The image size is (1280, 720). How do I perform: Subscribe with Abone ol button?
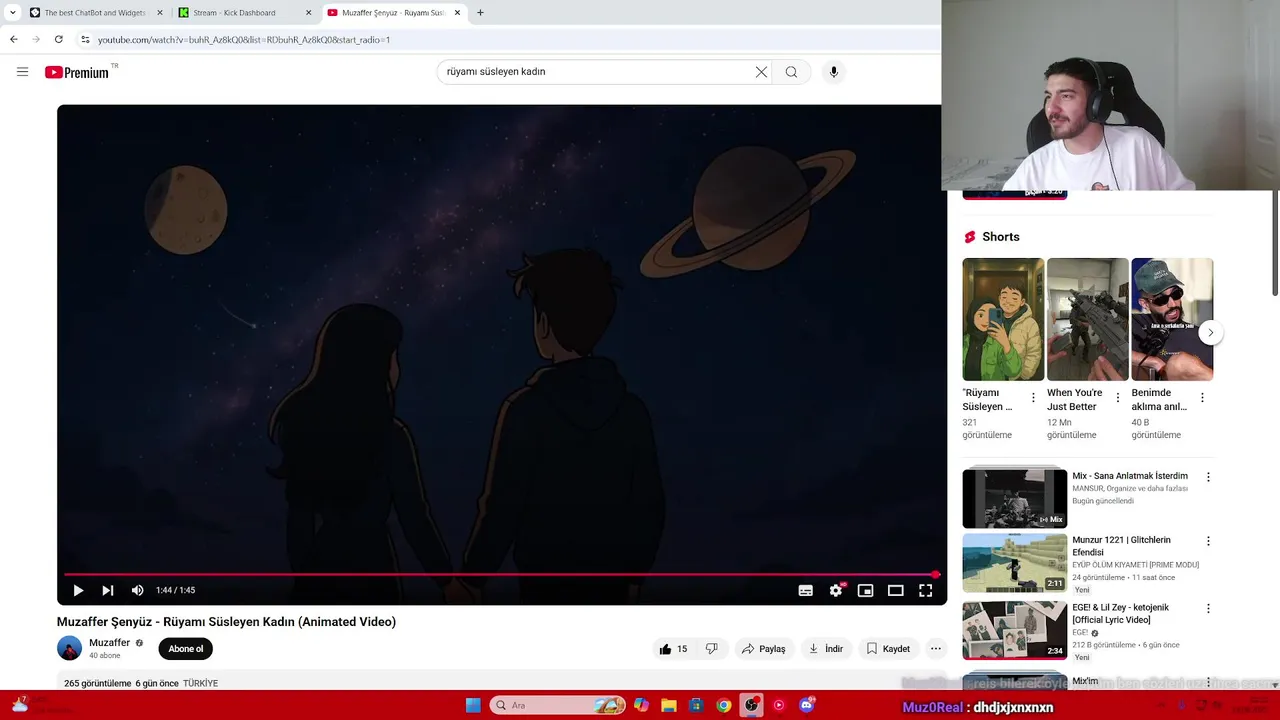coord(185,649)
